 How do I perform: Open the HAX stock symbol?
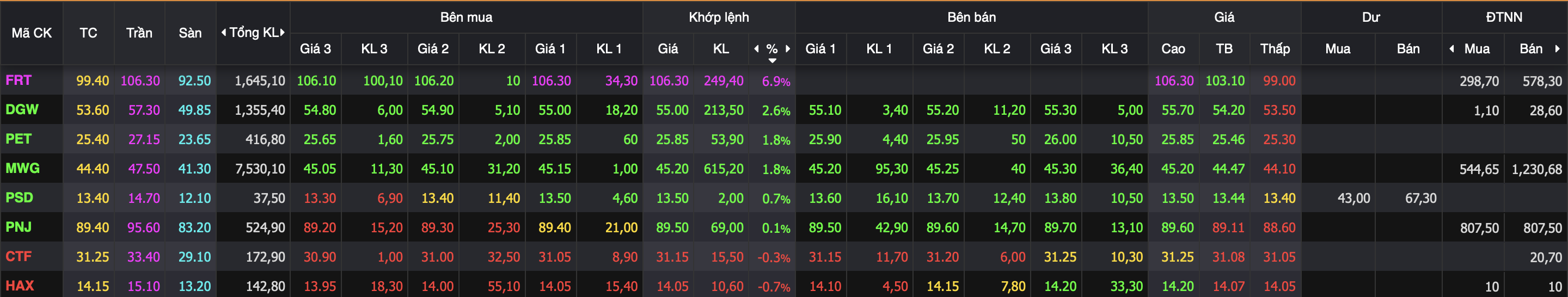point(20,286)
